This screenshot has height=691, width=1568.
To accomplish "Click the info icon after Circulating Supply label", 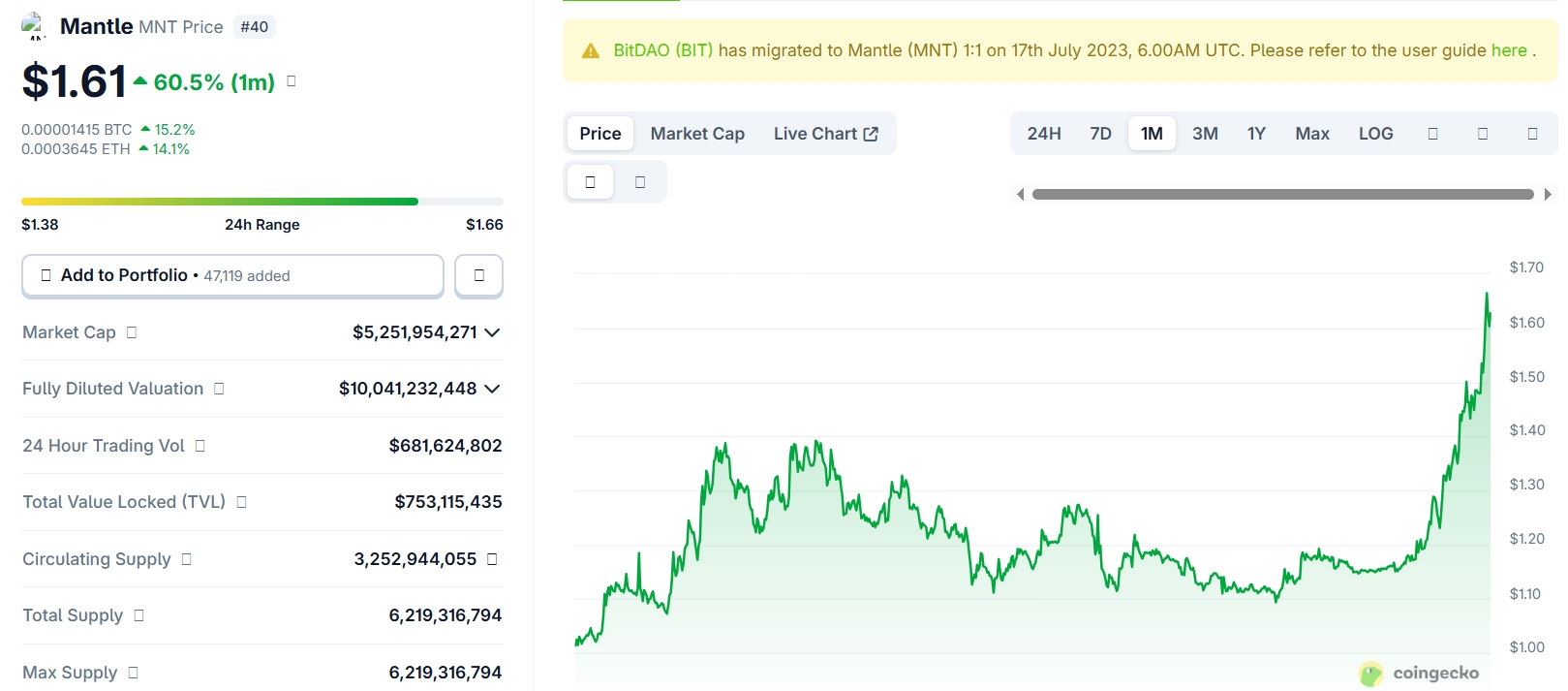I will (x=187, y=559).
